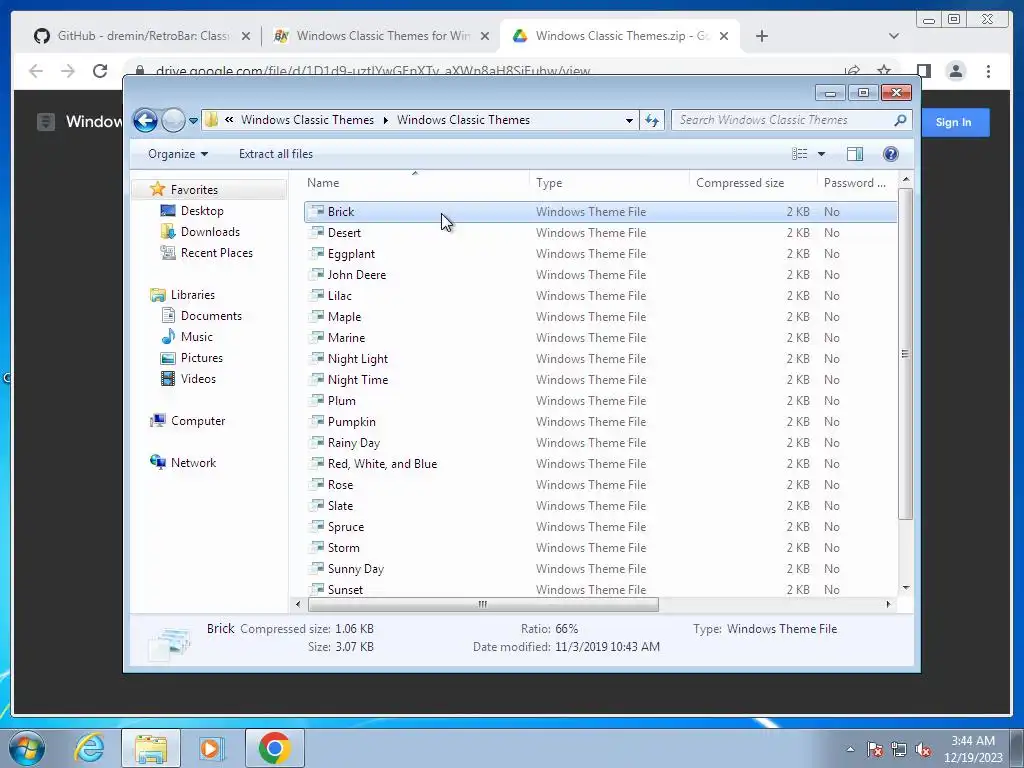This screenshot has height=768, width=1024.
Task: Toggle the preview pane button
Action: tap(855, 154)
